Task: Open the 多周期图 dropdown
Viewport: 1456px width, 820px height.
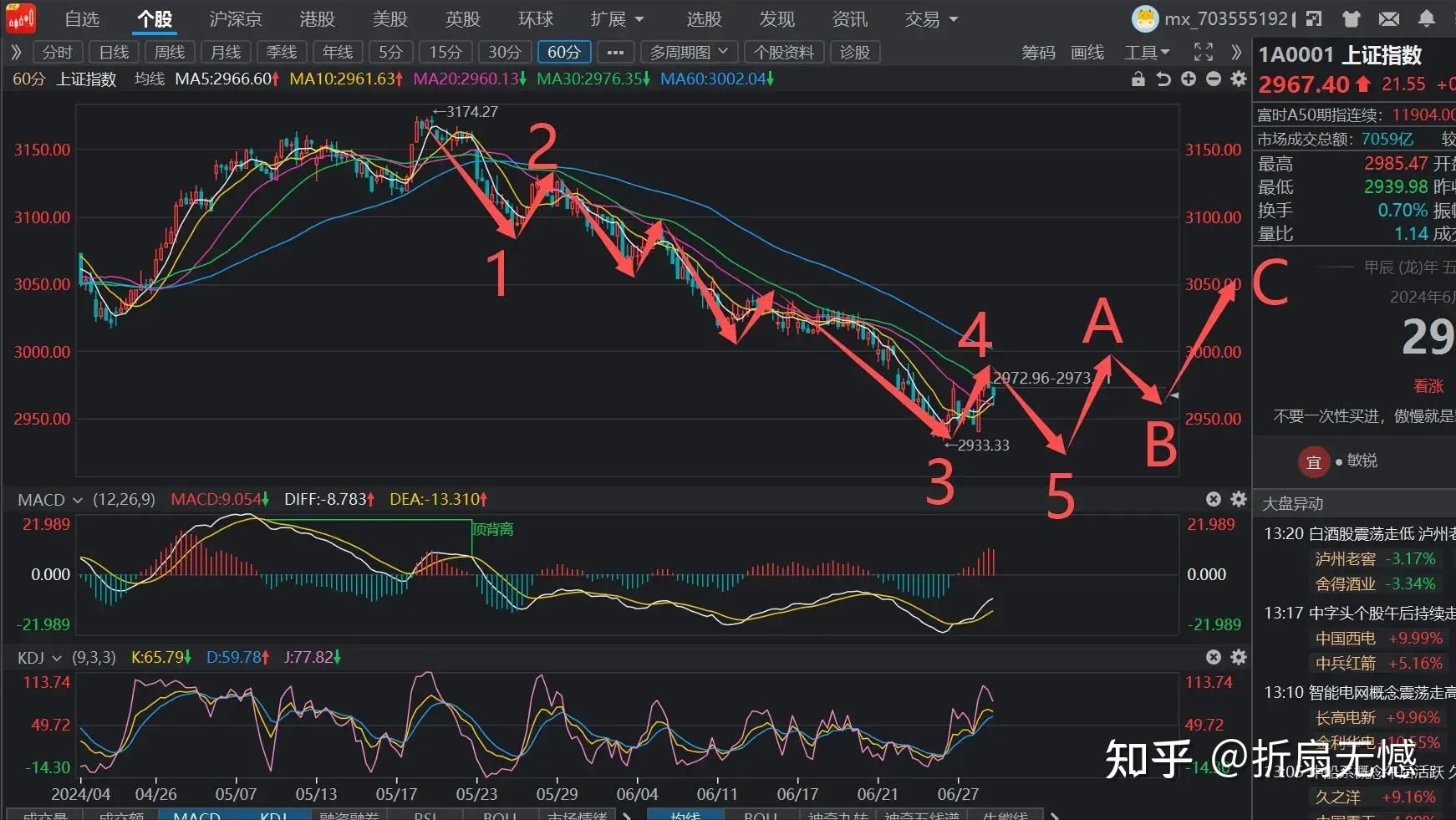Action: click(x=689, y=52)
